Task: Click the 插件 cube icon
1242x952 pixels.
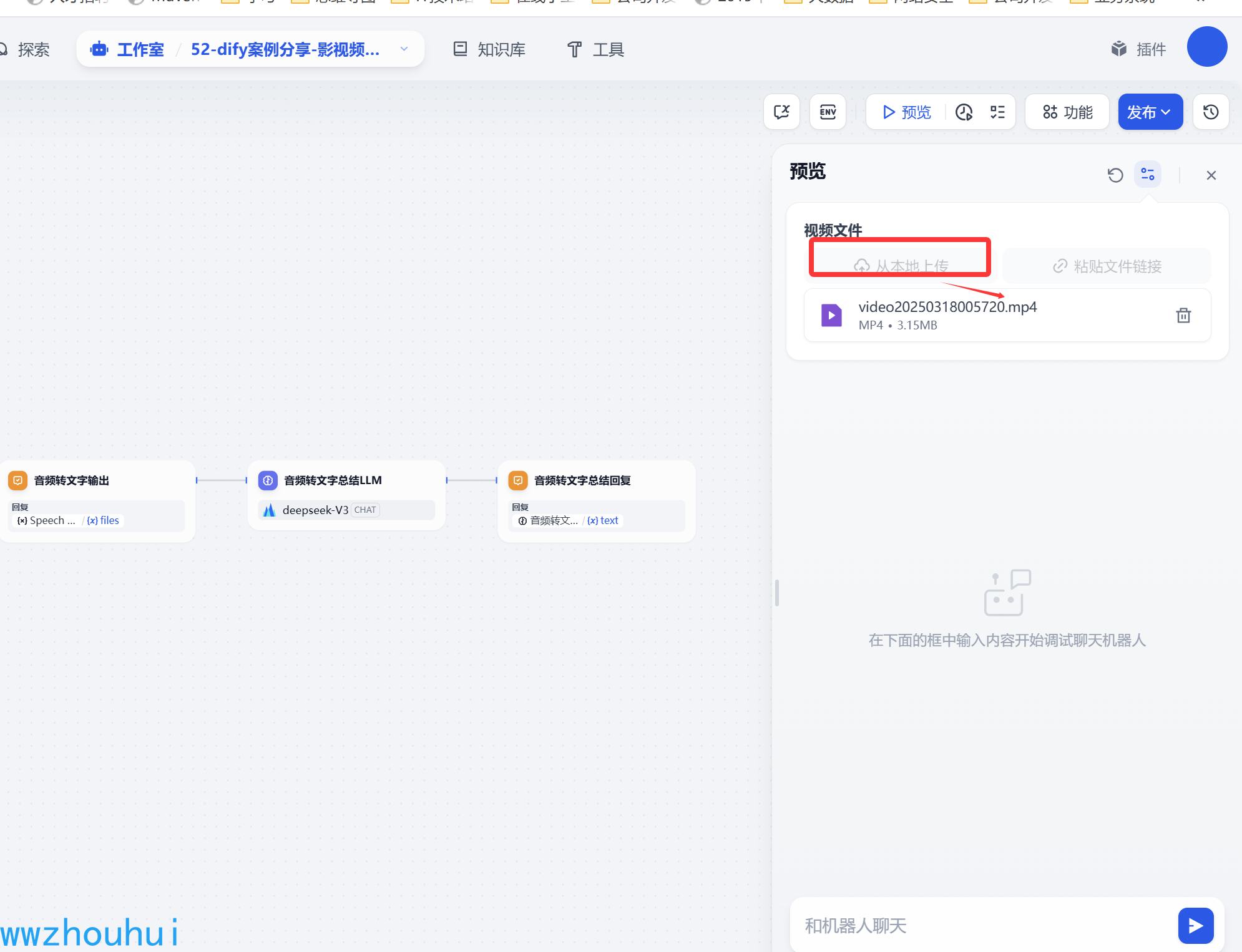Action: 1119,49
